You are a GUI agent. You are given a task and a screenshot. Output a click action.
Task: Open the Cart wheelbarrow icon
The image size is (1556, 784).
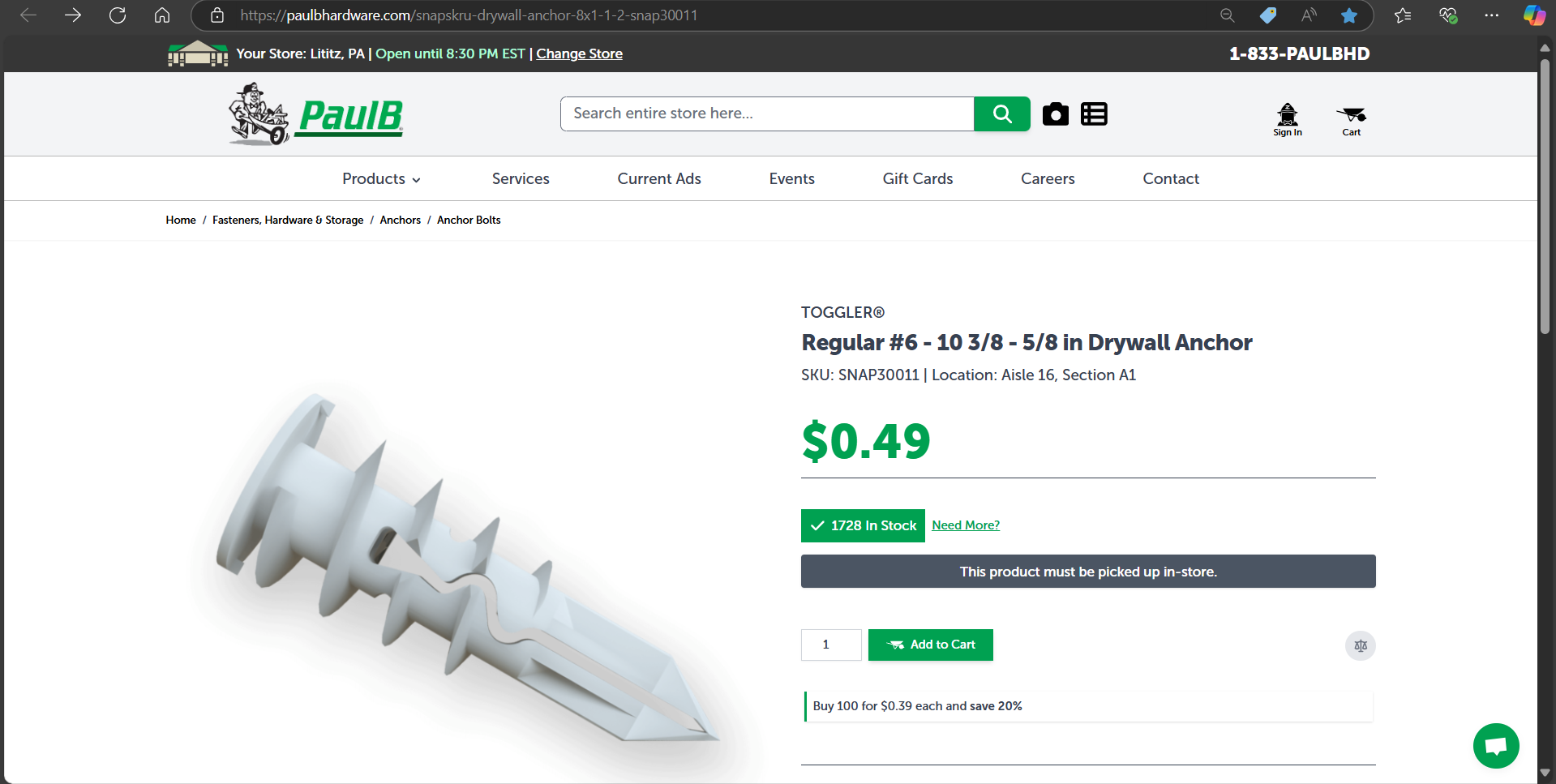(x=1351, y=120)
